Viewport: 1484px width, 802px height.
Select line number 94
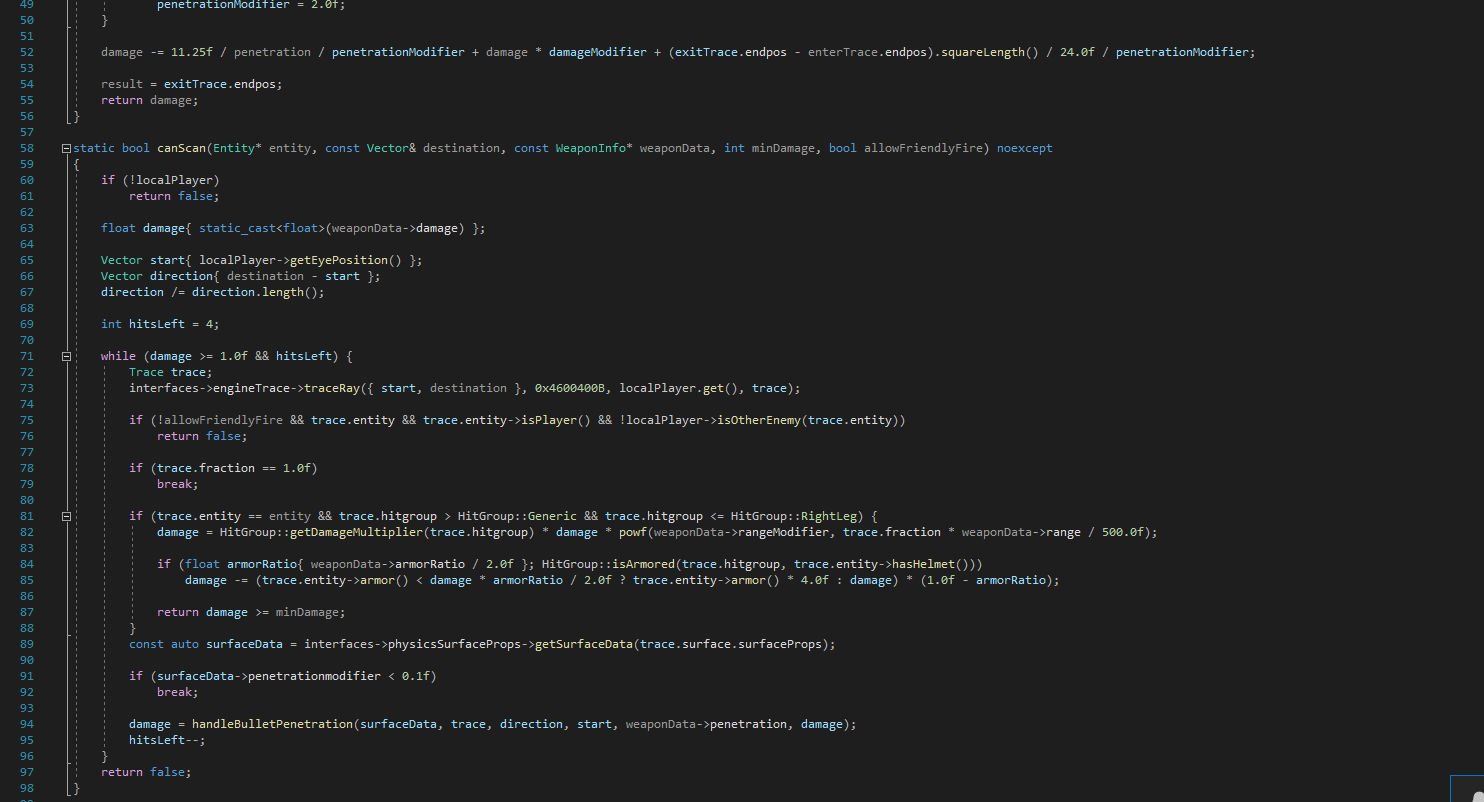click(x=26, y=723)
